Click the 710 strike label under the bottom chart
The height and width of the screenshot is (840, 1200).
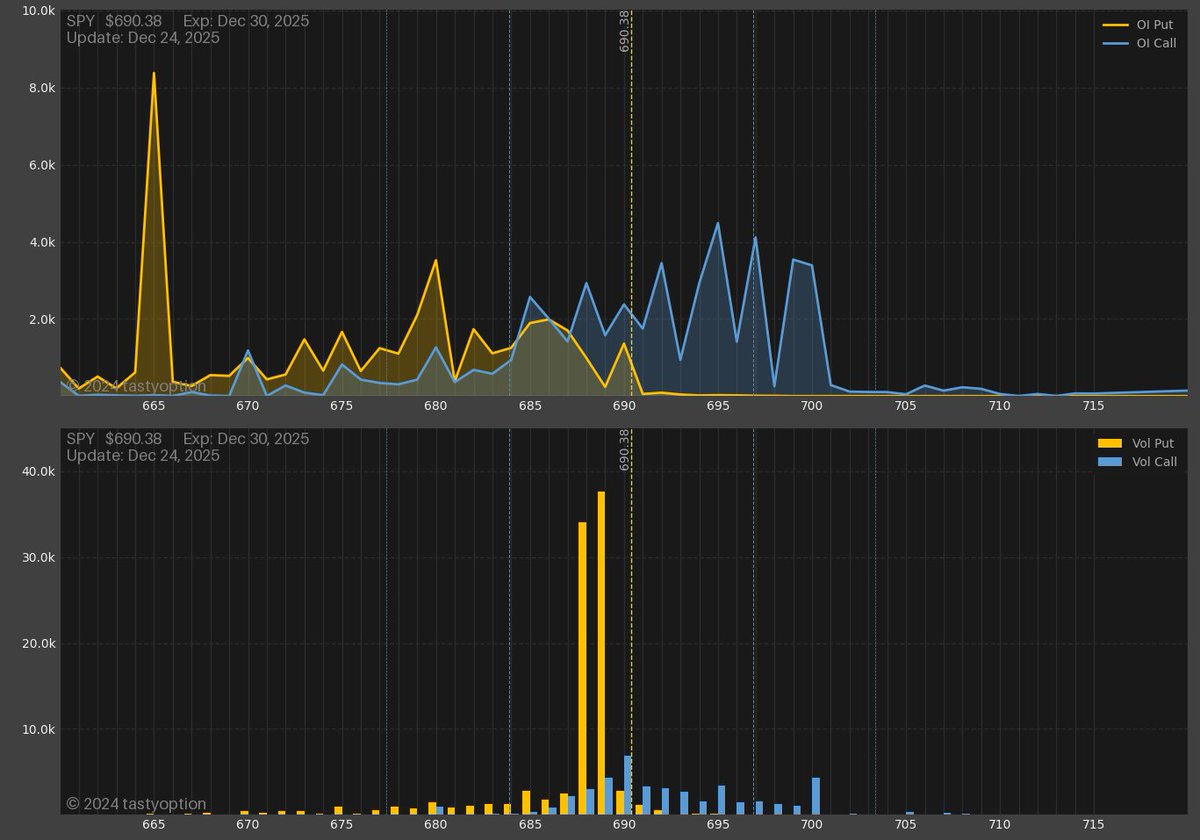(x=999, y=825)
